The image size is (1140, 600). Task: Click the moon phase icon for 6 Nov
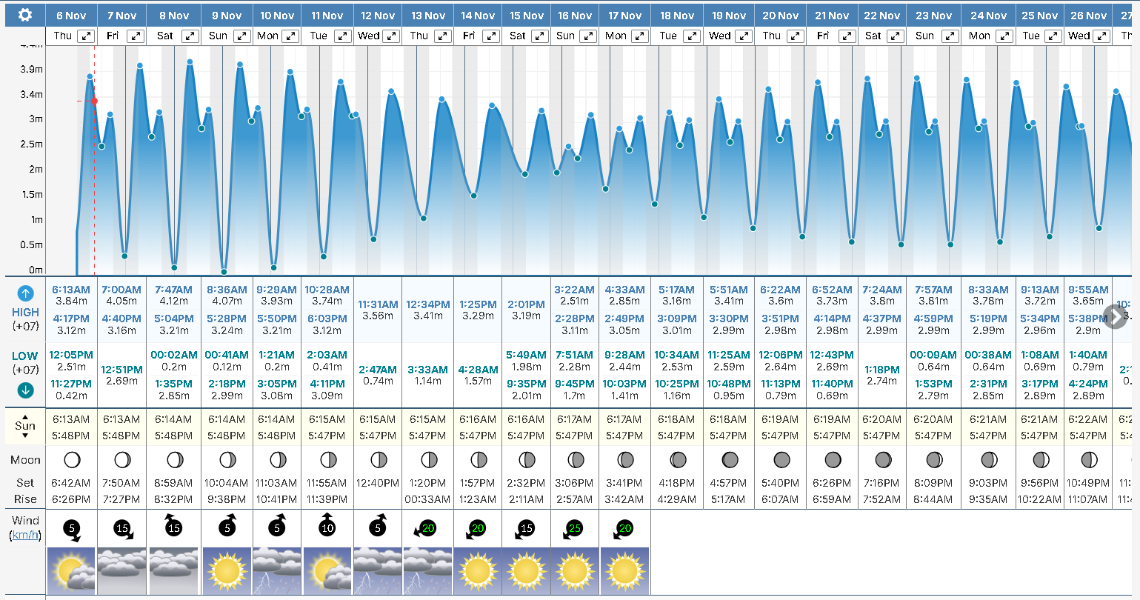point(71,460)
